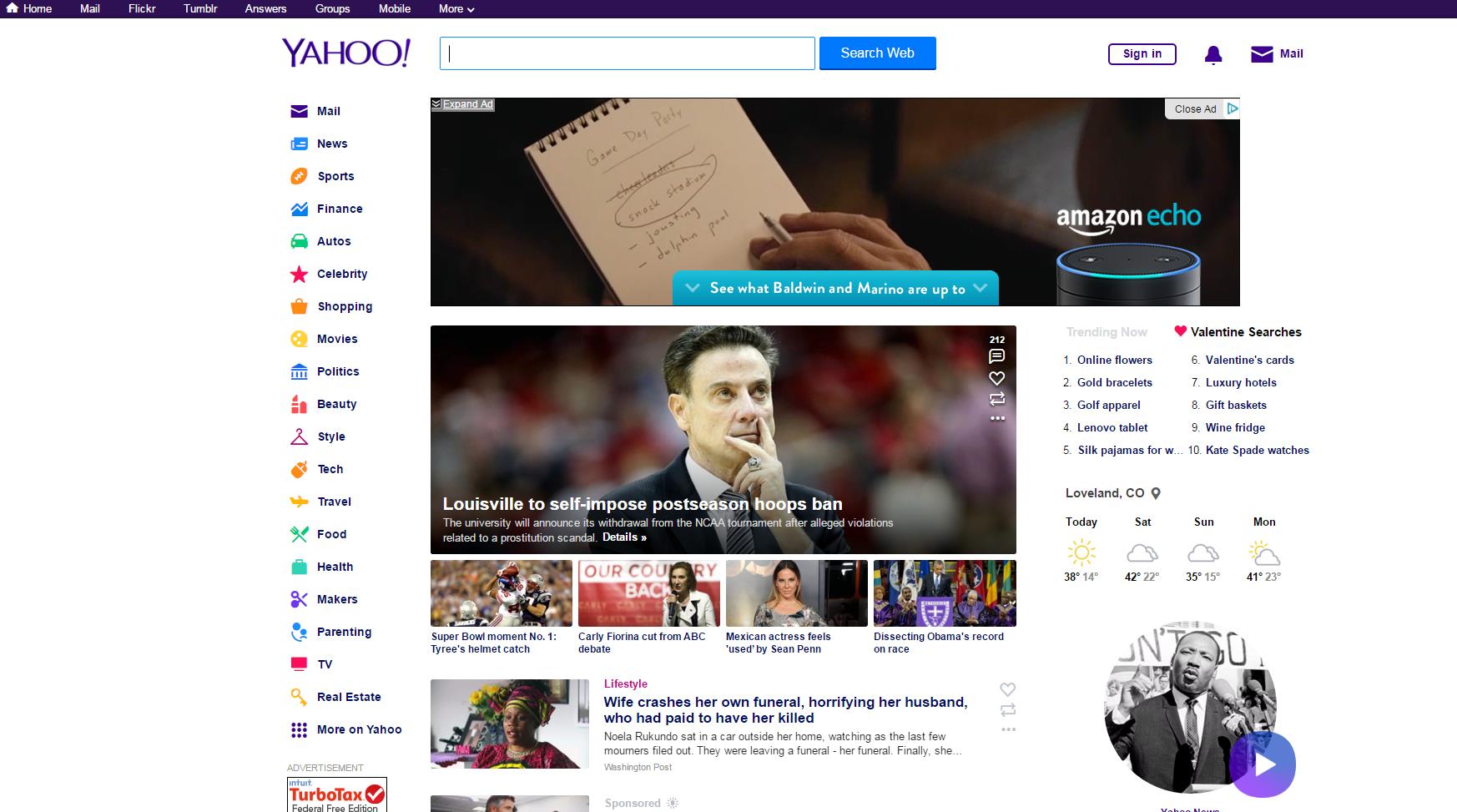Select the Sports icon in the sidebar
The width and height of the screenshot is (1457, 812).
(x=299, y=176)
